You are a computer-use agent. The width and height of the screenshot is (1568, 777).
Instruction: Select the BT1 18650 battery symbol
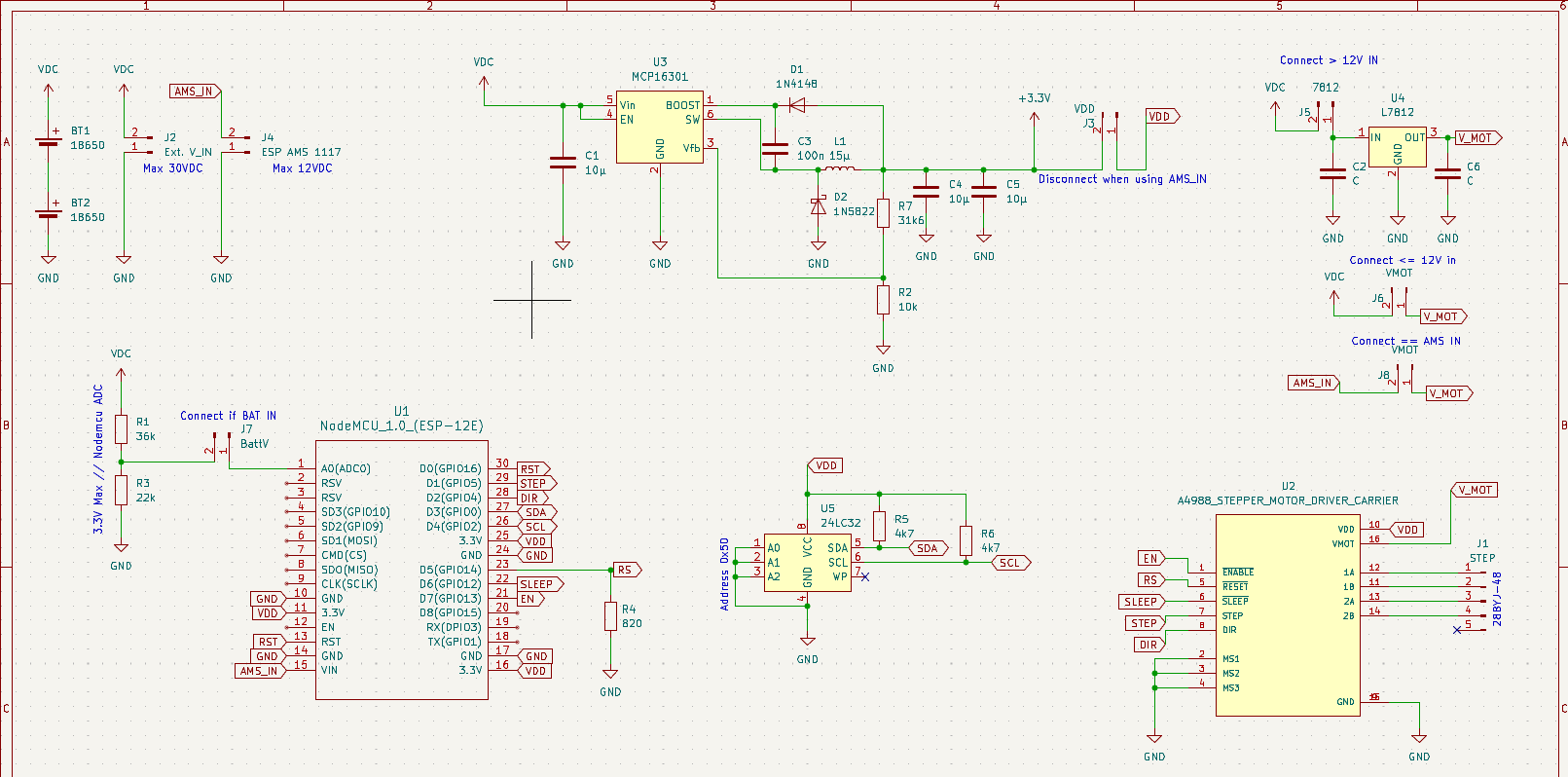(x=48, y=141)
